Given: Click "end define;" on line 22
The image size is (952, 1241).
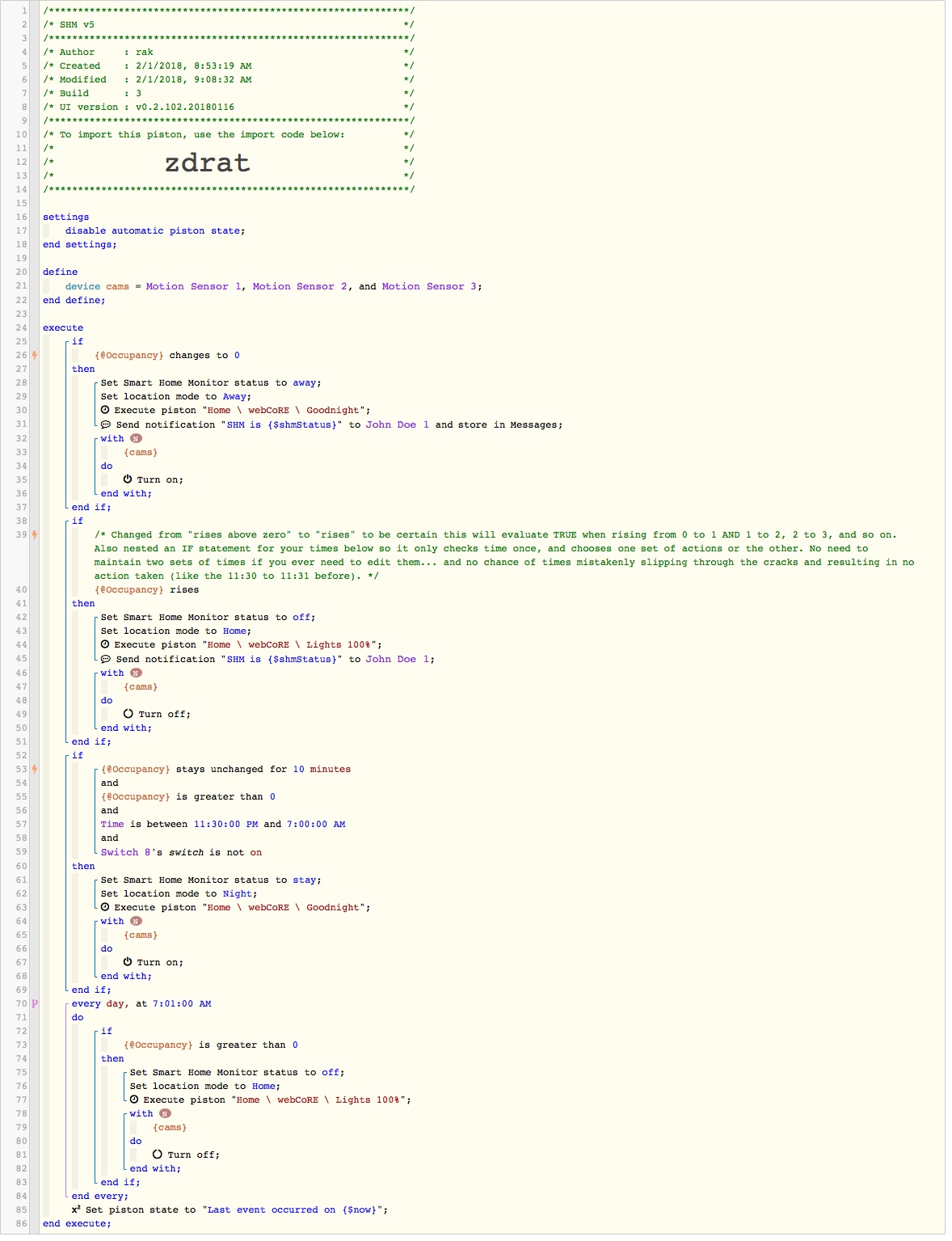Looking at the screenshot, I should coord(74,301).
